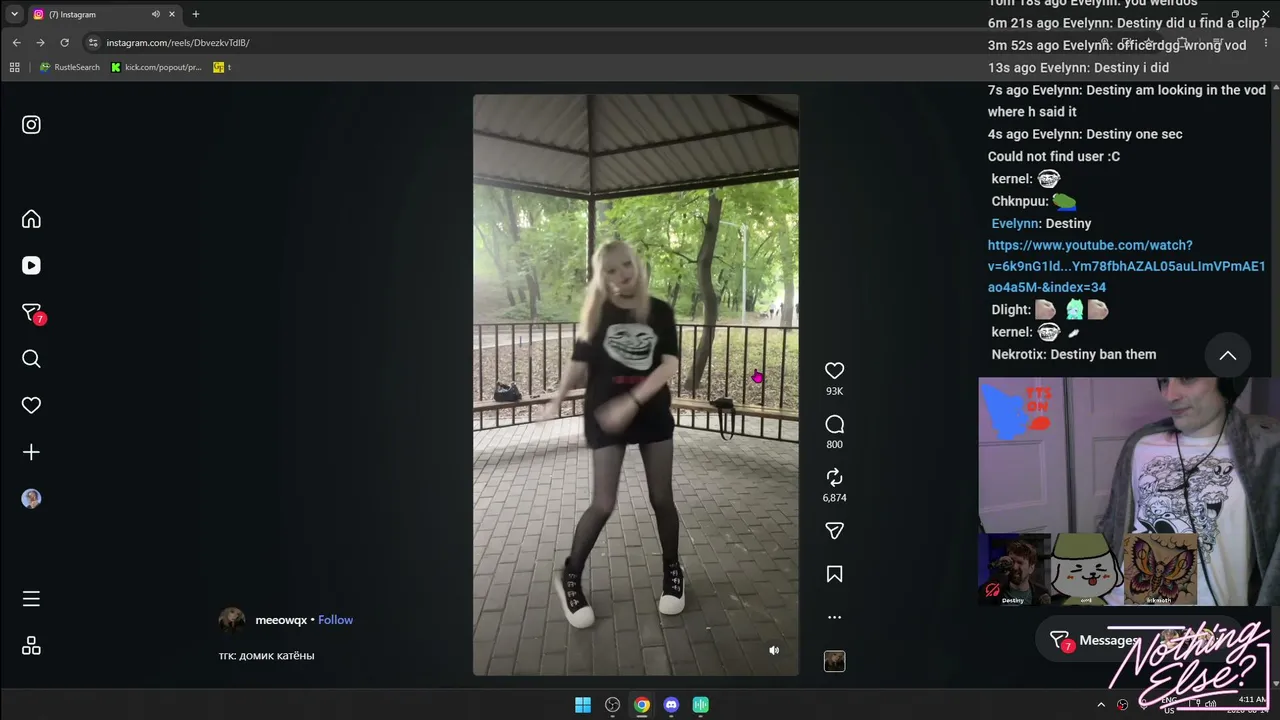Open the kick.com popout bookmark
Viewport: 1280px width, 720px height.
point(157,67)
